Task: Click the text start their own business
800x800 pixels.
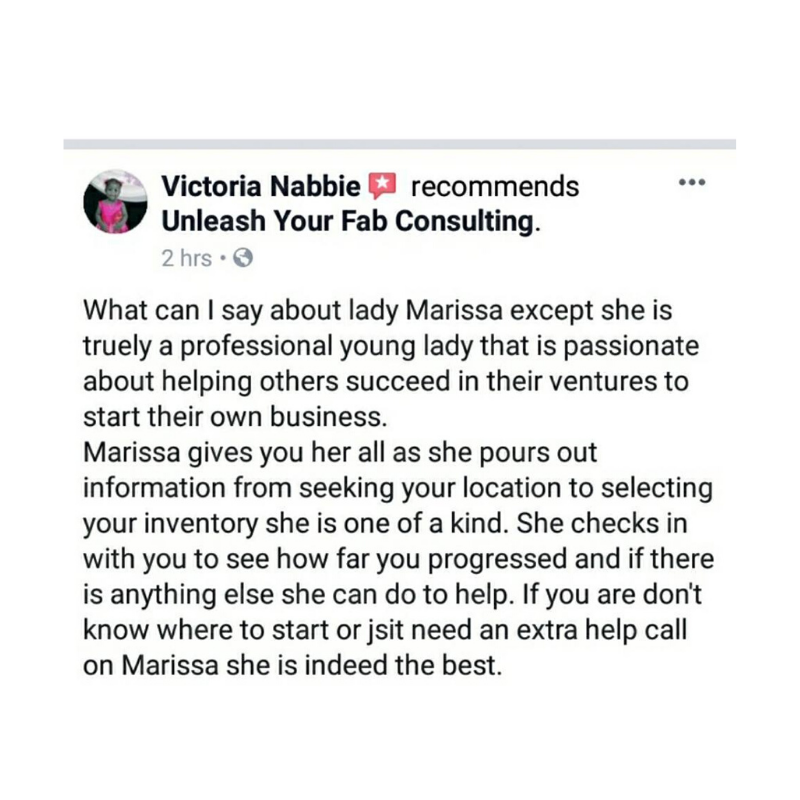Action: pyautogui.click(x=235, y=417)
